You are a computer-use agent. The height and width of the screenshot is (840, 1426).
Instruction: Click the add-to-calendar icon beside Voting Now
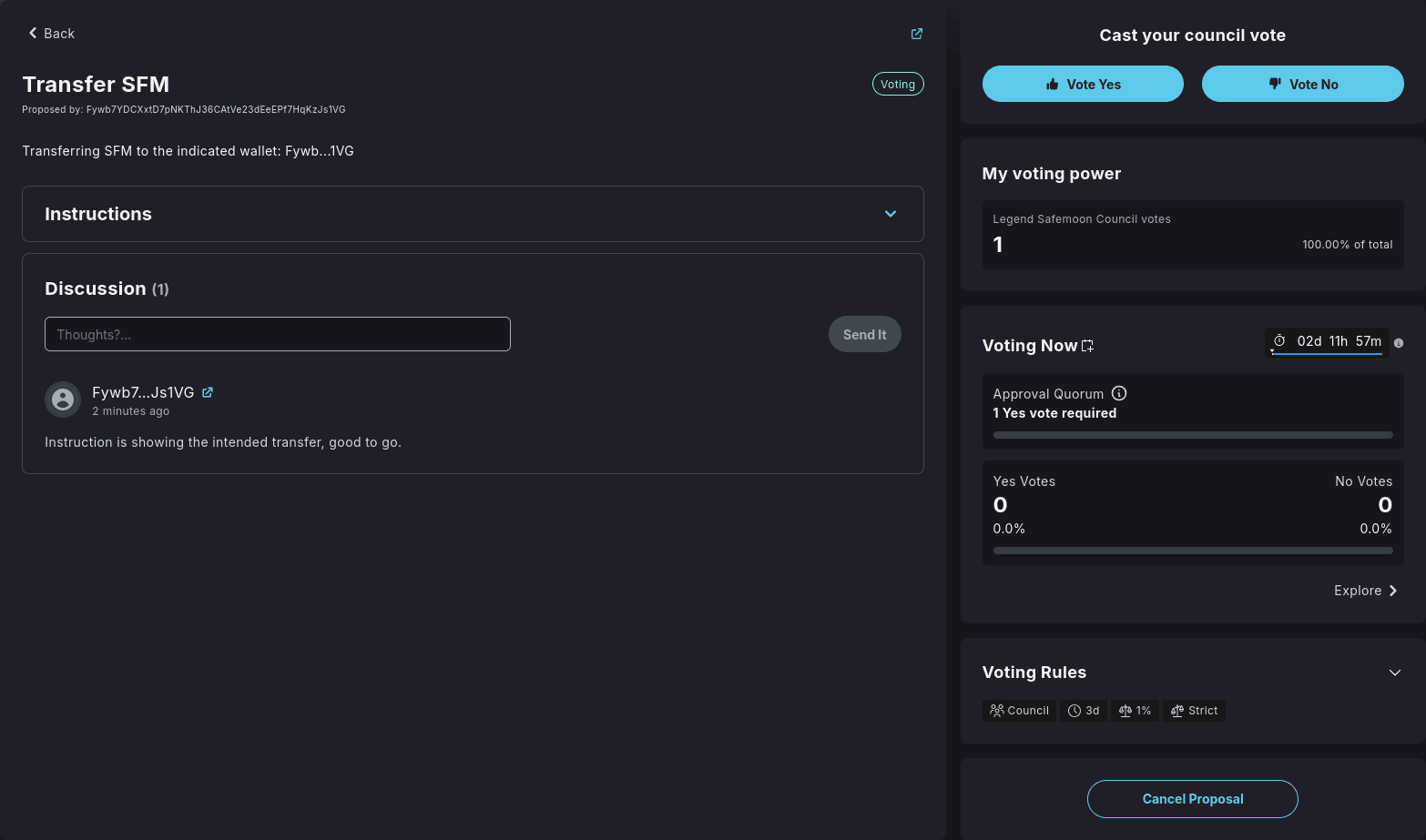click(1087, 346)
